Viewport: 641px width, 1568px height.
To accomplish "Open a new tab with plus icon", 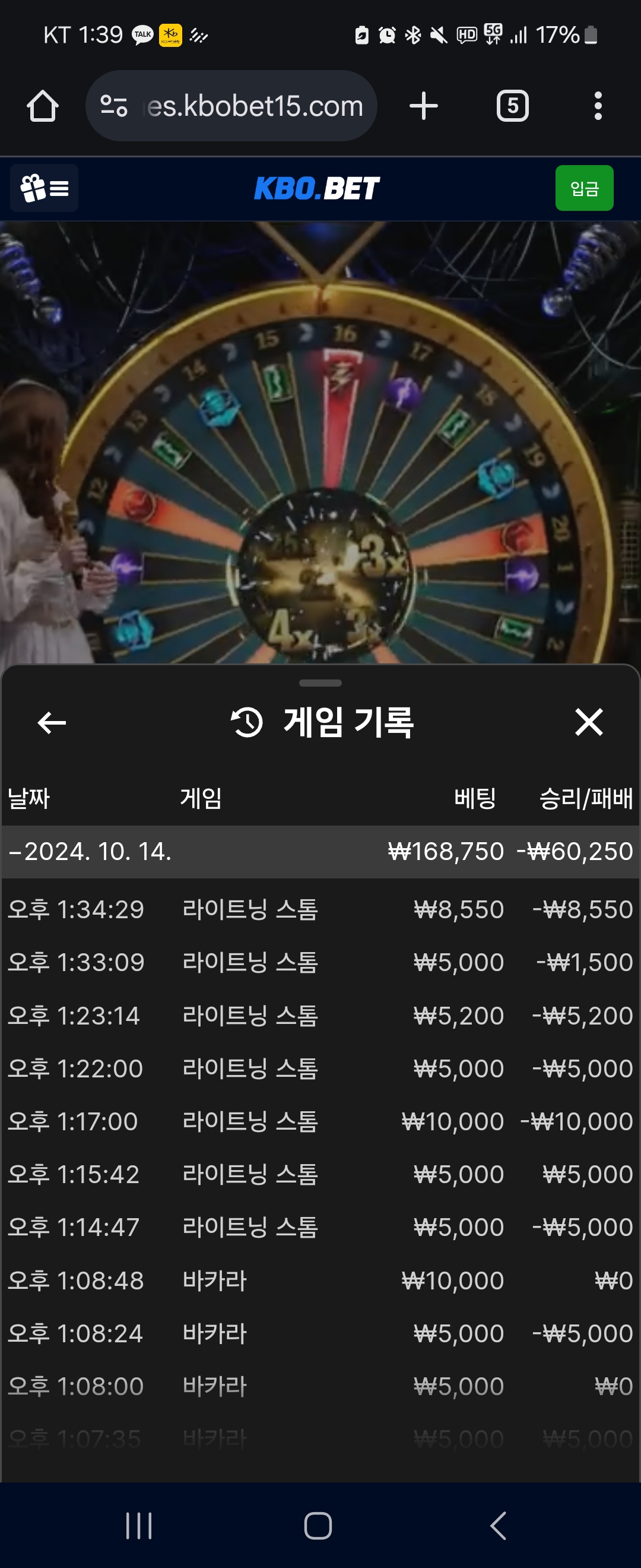I will pyautogui.click(x=423, y=106).
